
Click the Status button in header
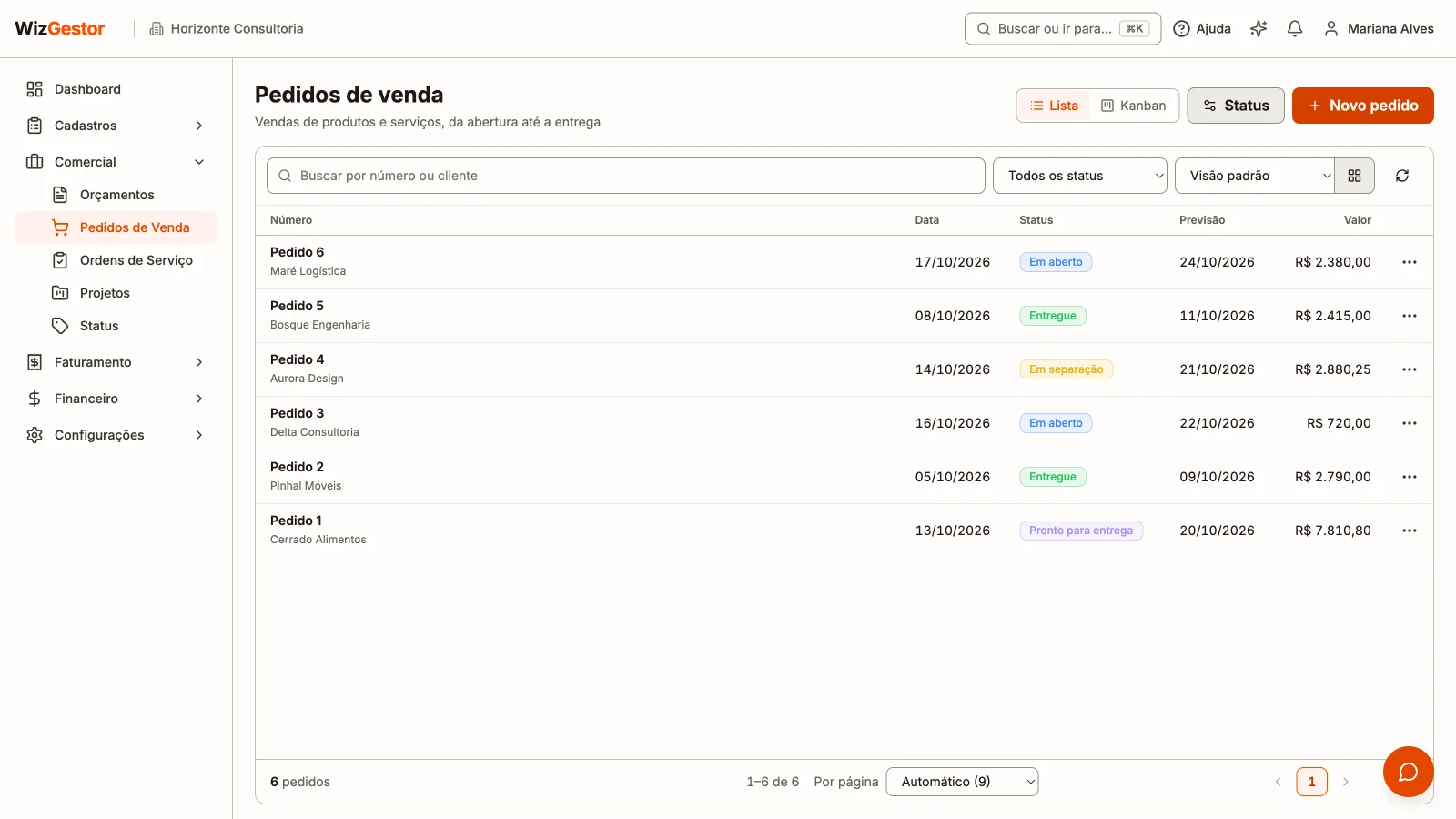click(1236, 106)
